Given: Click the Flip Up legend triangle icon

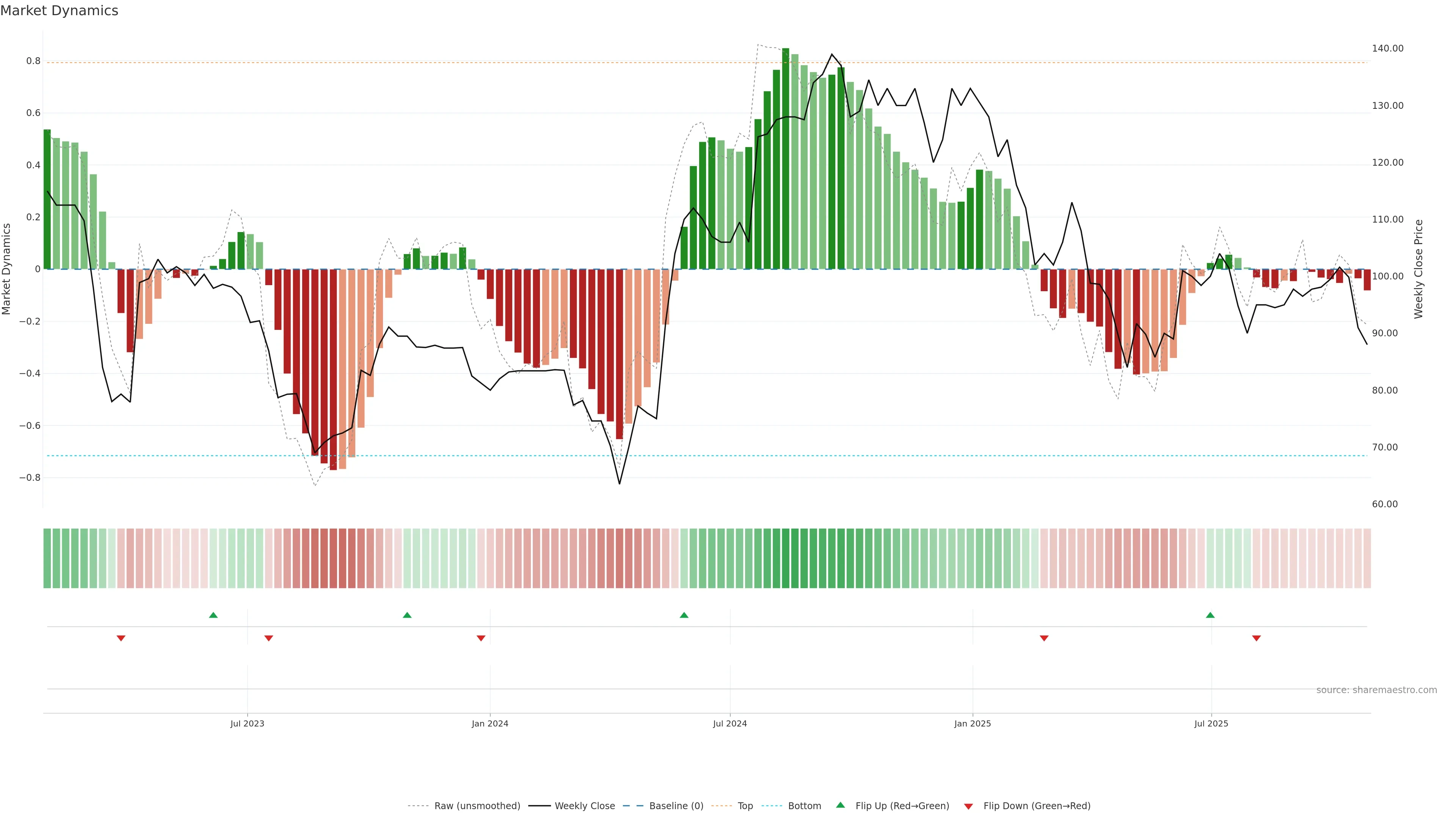Looking at the screenshot, I should [x=840, y=805].
